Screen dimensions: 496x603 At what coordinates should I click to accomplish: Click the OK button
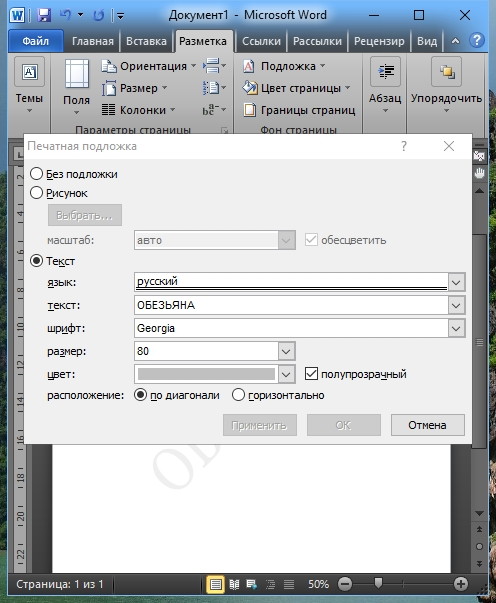point(344,425)
